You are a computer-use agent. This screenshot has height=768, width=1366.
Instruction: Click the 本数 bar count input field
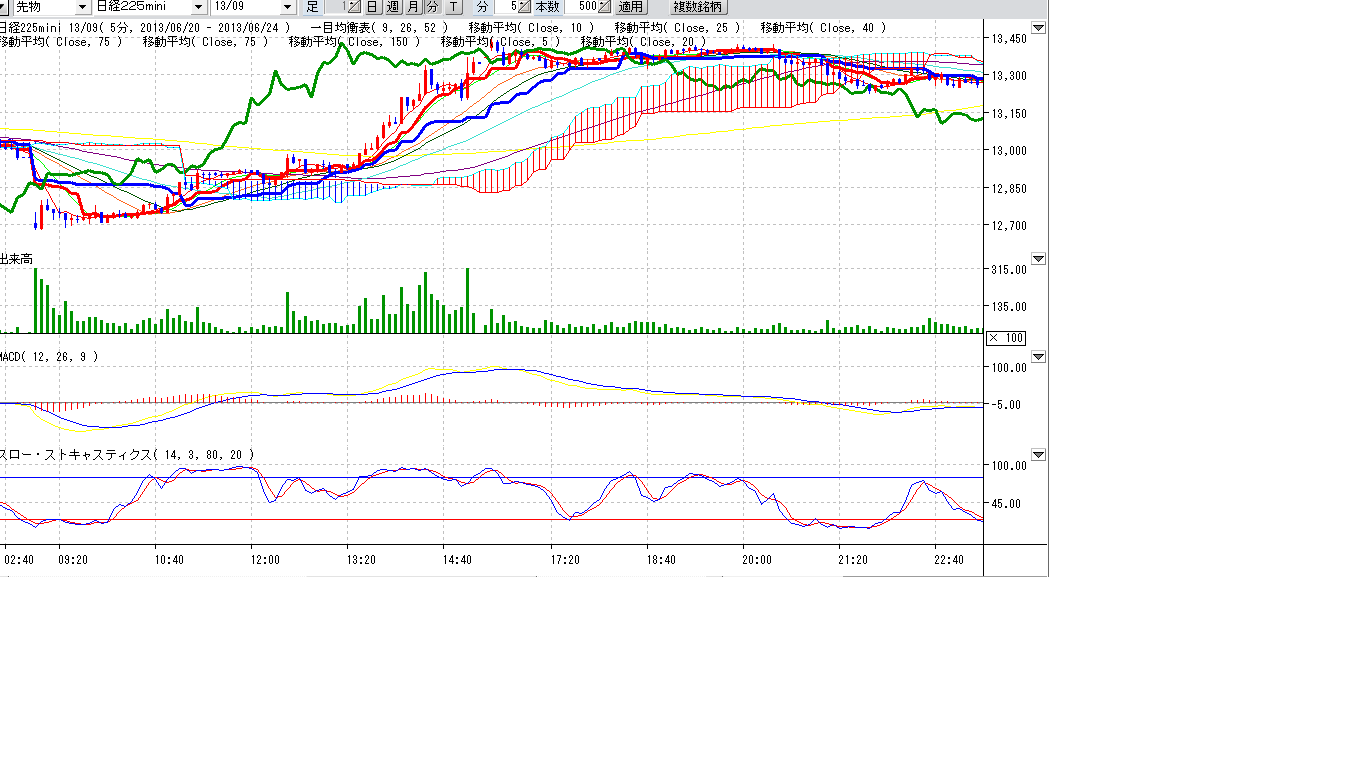[x=579, y=7]
